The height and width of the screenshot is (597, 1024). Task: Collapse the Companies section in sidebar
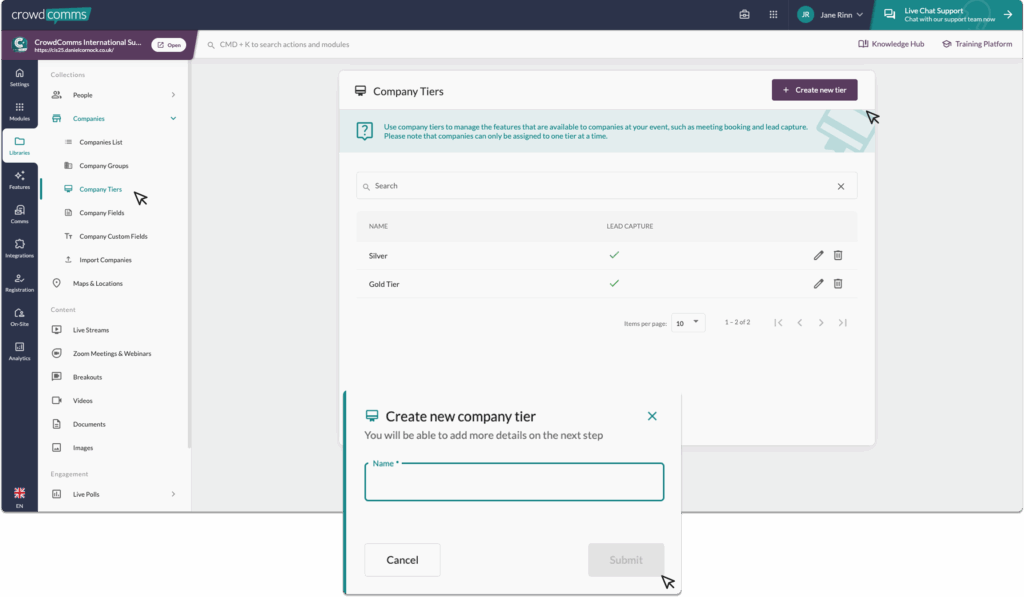[173, 119]
